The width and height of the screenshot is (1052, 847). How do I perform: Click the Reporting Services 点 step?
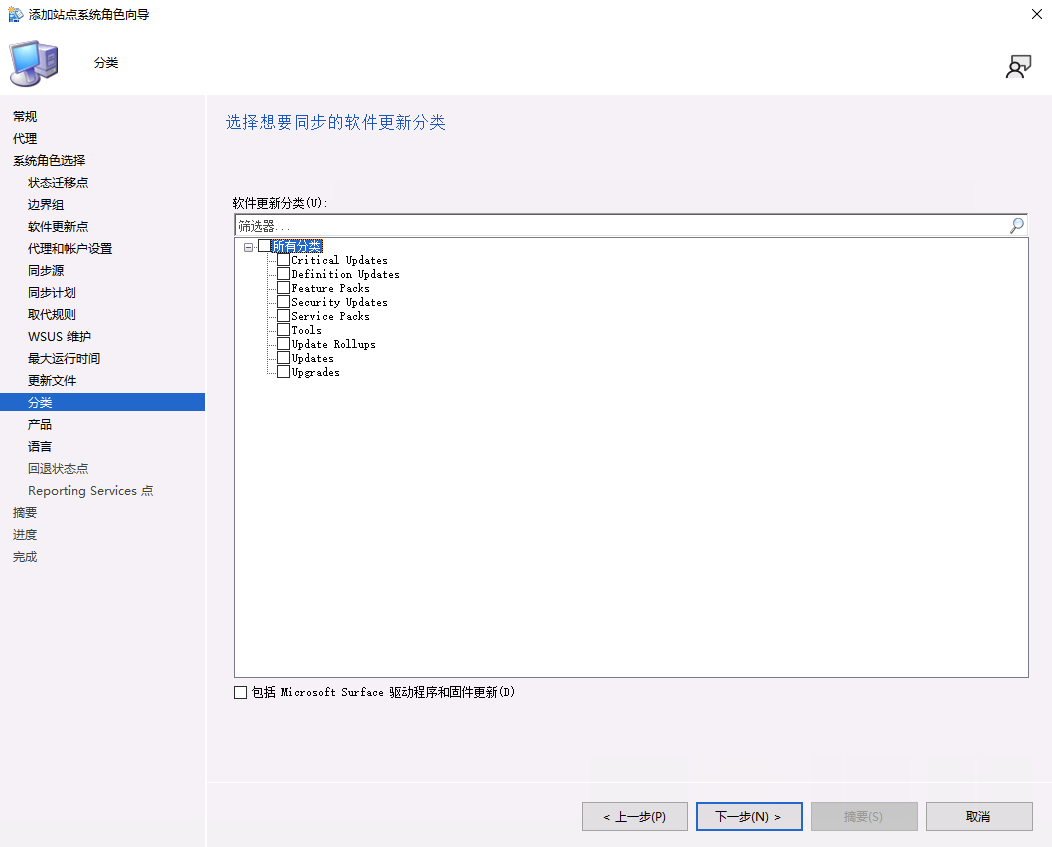click(91, 491)
